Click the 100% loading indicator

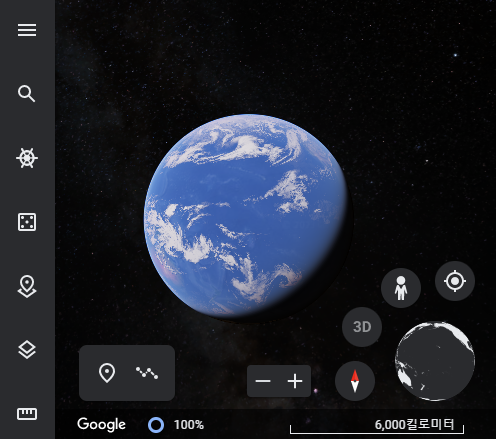(x=176, y=425)
